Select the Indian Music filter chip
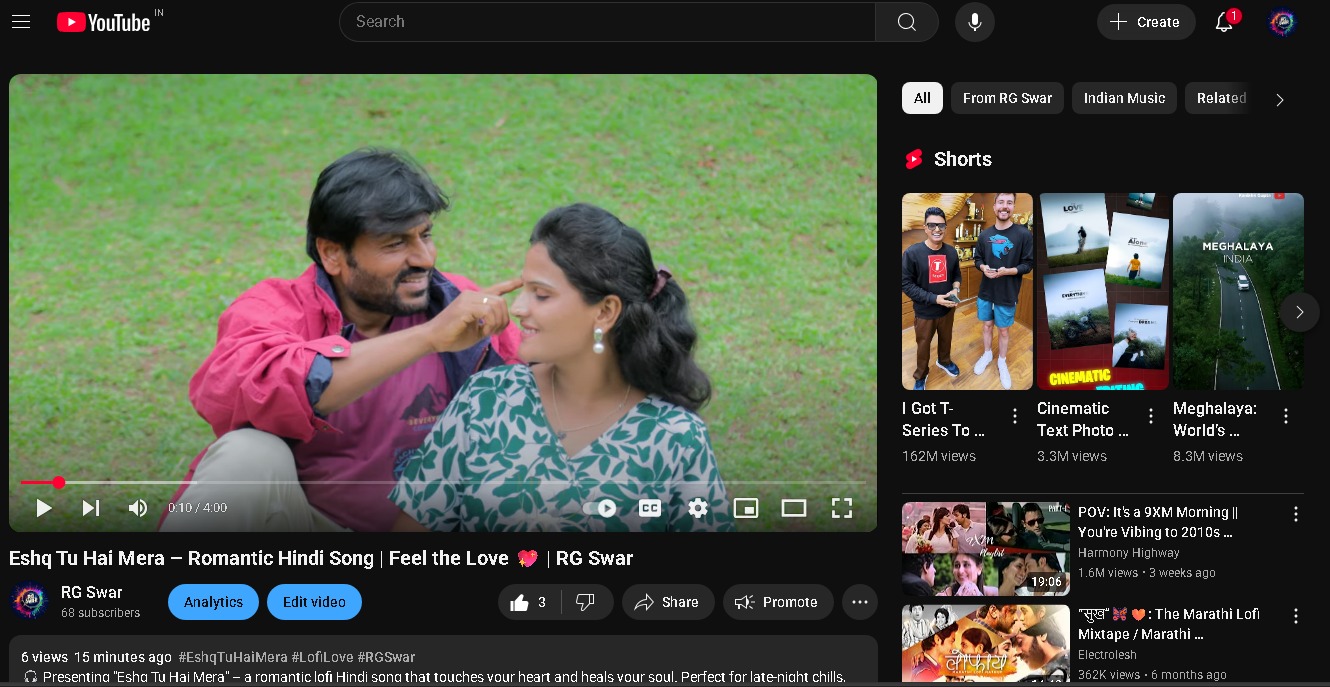1330x687 pixels. click(x=1124, y=98)
